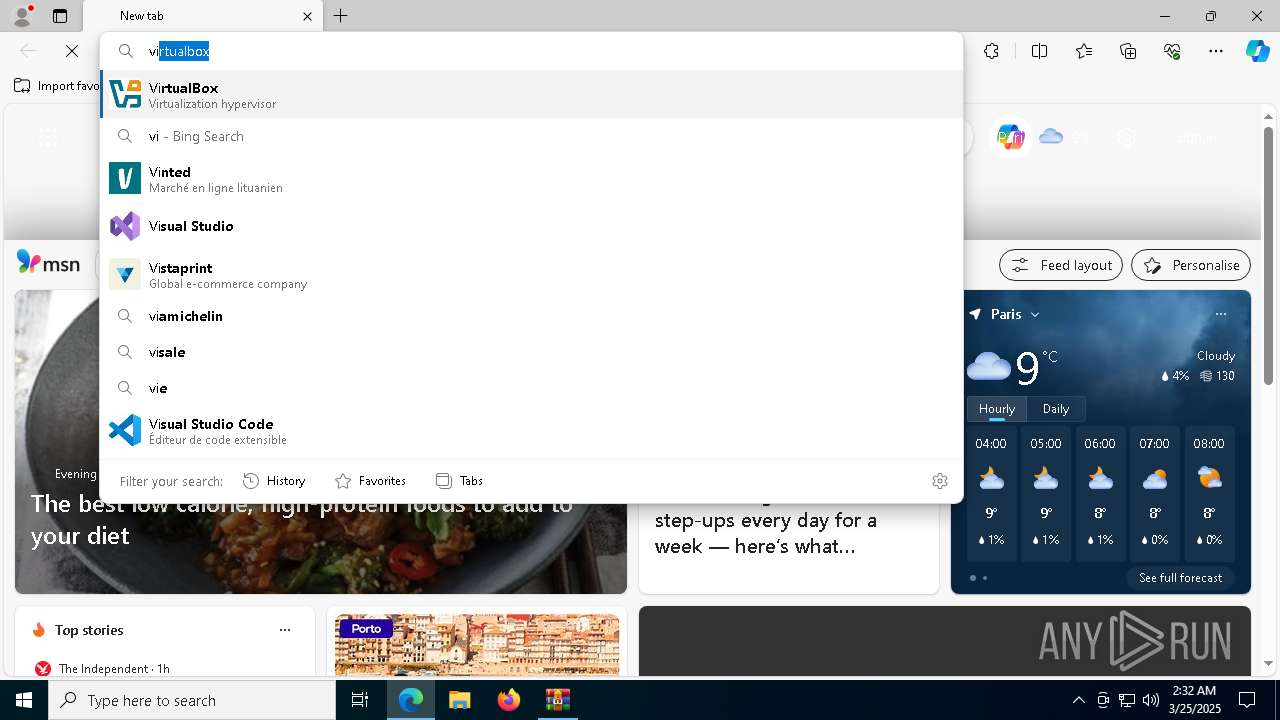Toggle split screen view
Screen dimensions: 1280x720
(x=1039, y=51)
